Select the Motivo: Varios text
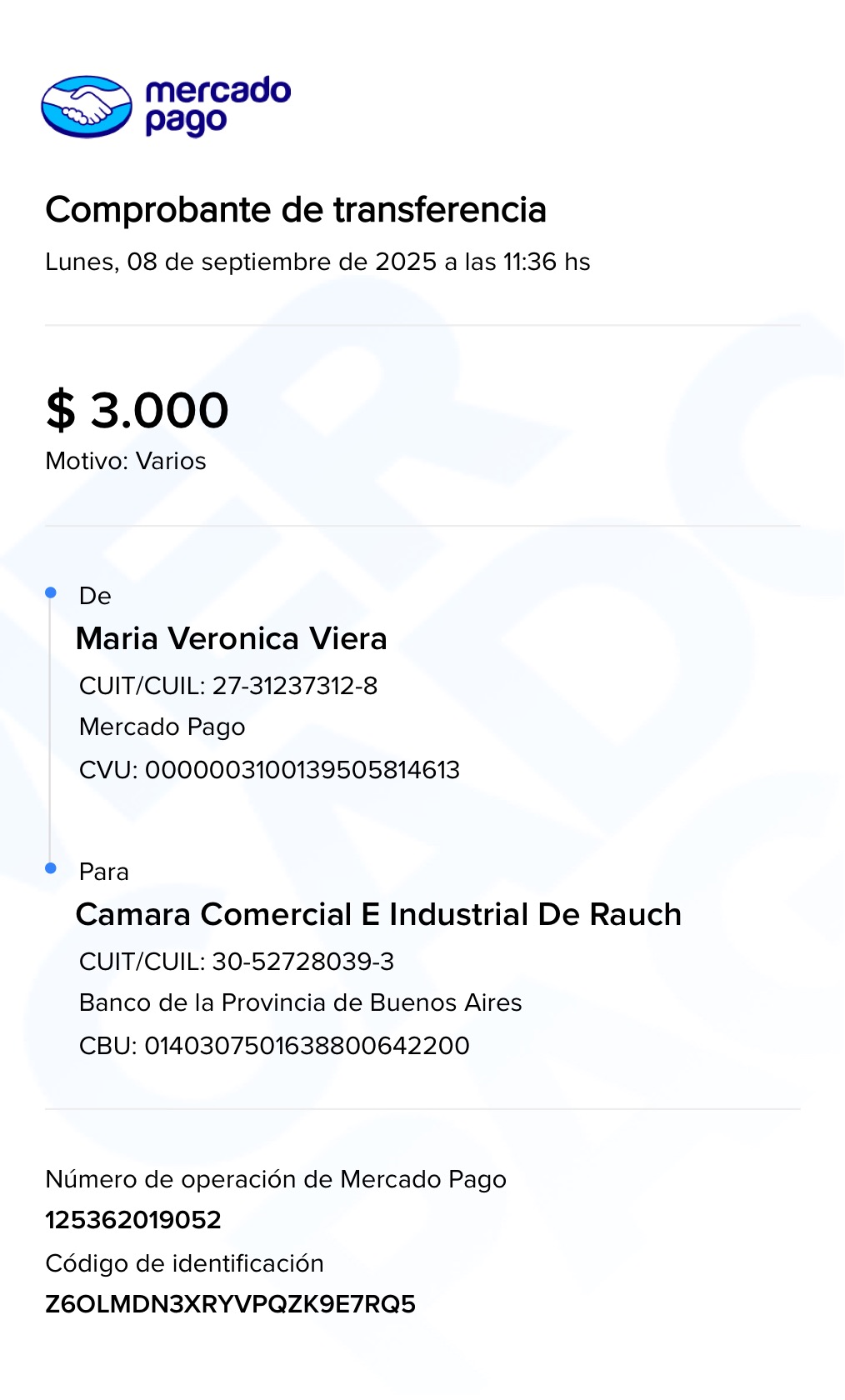 pos(126,461)
